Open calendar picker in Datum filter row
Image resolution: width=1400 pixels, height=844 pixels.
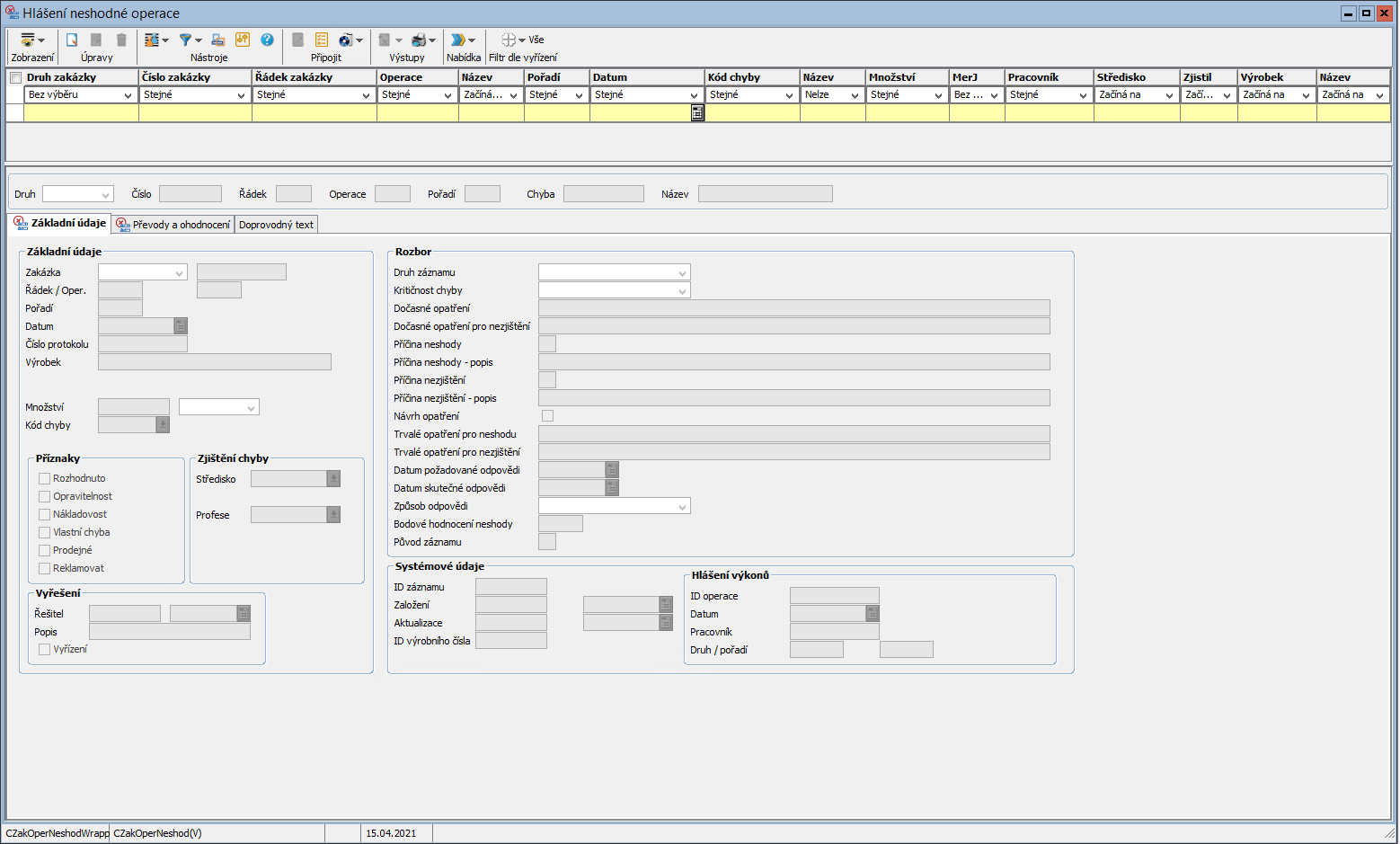point(697,113)
